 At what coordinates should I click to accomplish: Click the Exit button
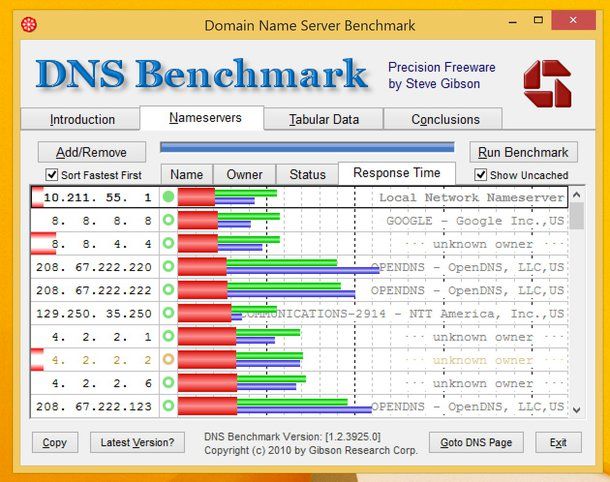coord(558,442)
